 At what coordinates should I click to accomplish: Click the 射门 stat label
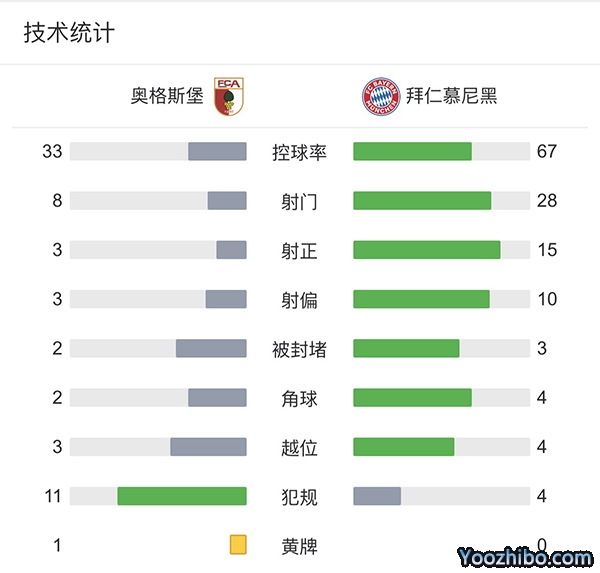pyautogui.click(x=300, y=201)
